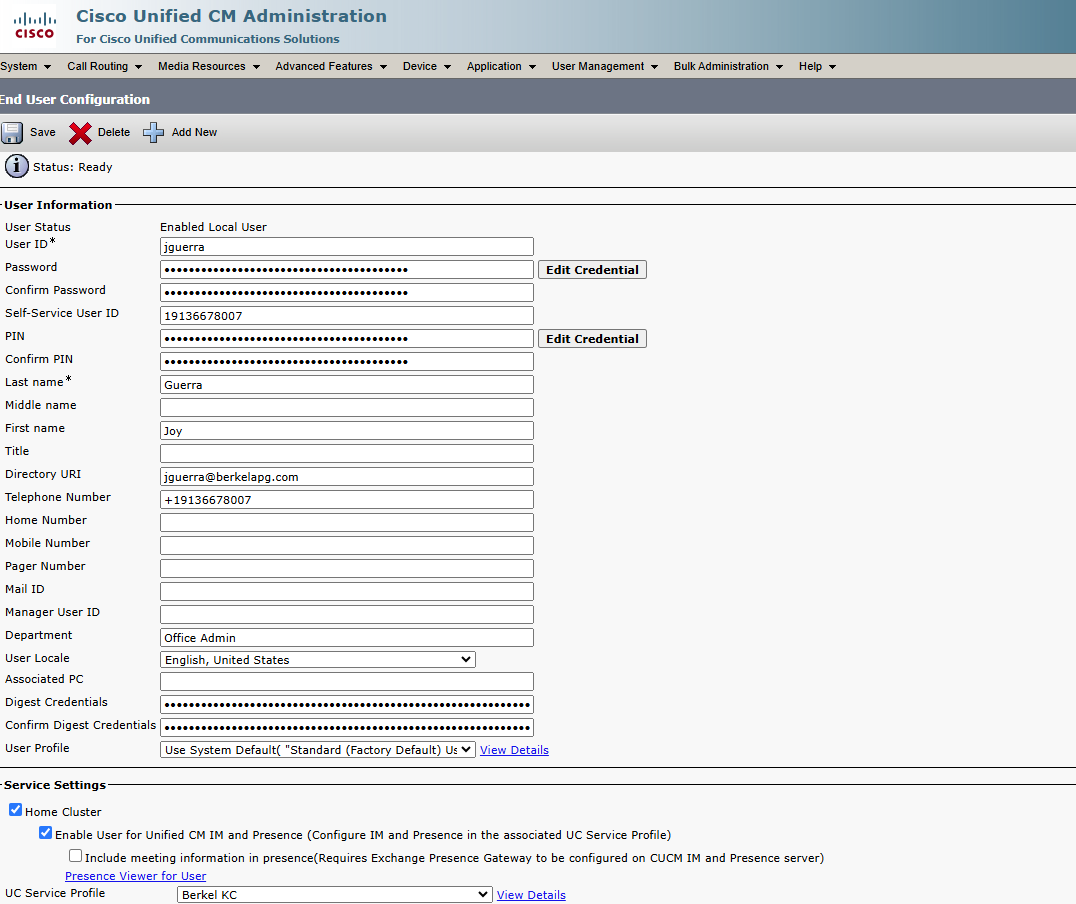Open the Call Routing menu
Viewport: 1076px width, 904px height.
click(x=104, y=67)
